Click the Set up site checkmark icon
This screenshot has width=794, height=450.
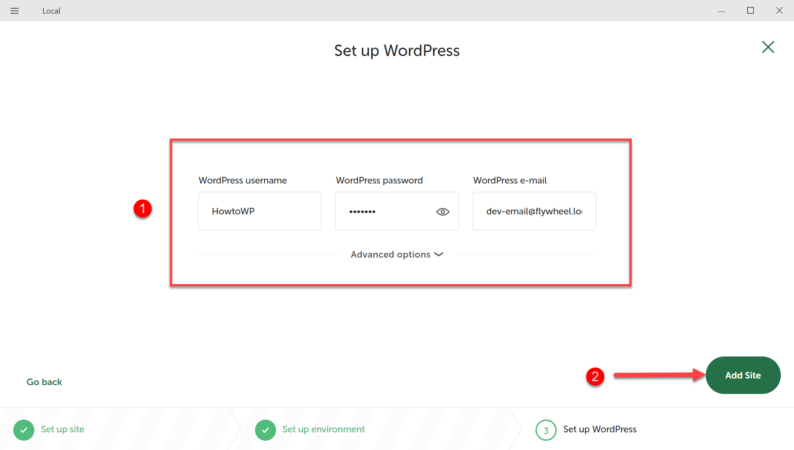coord(24,430)
